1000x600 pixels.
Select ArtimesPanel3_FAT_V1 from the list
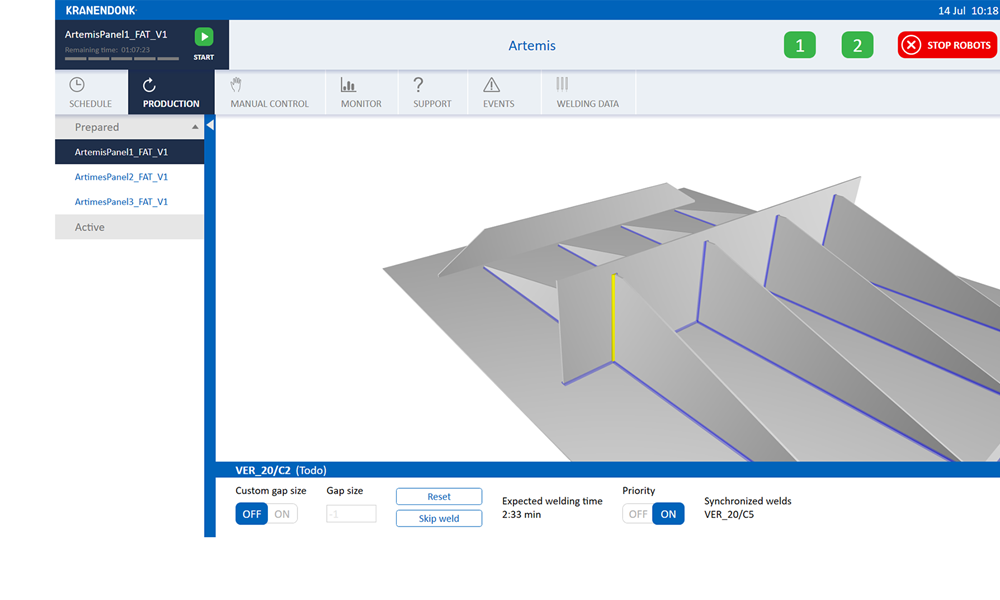click(121, 202)
